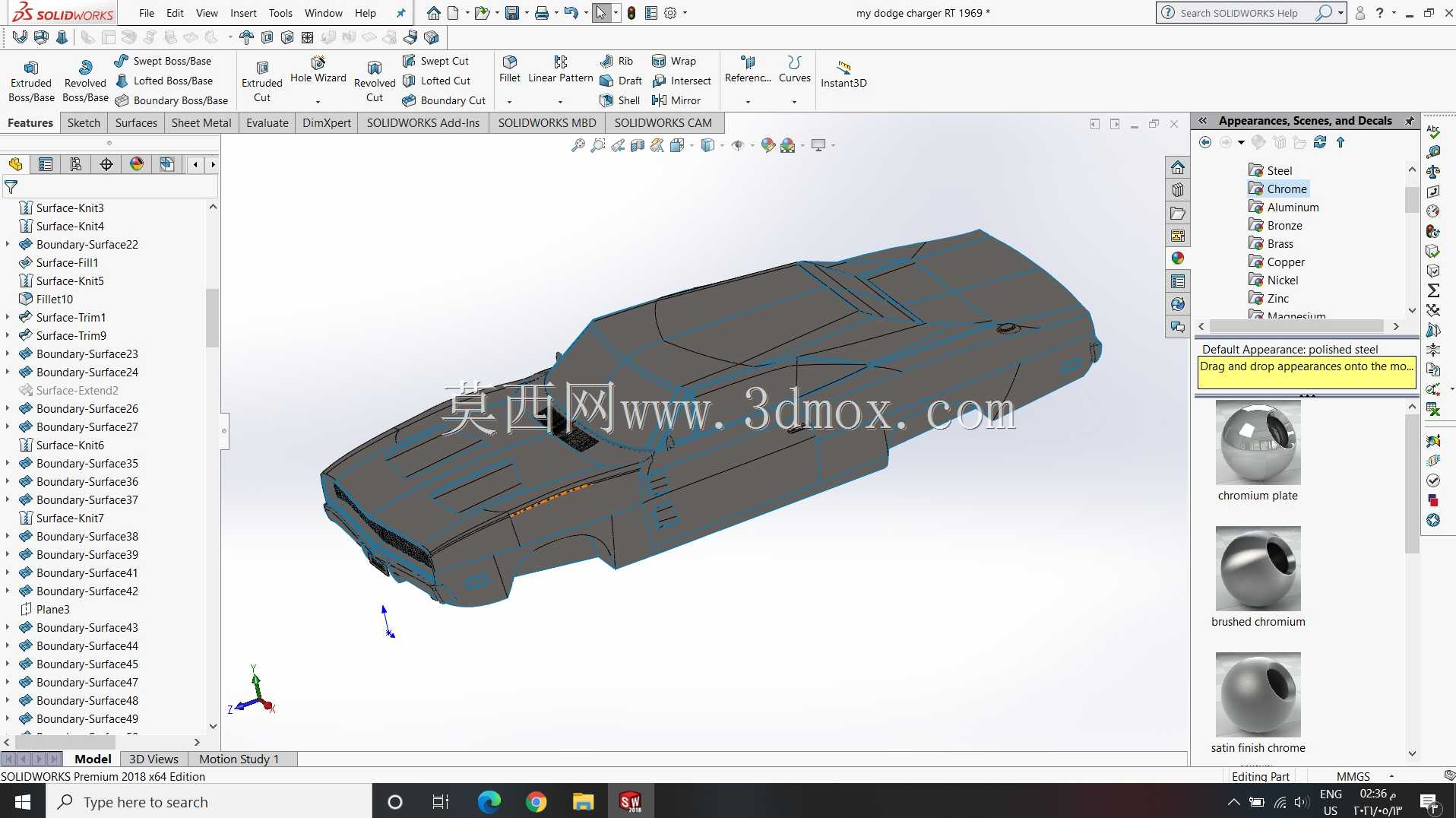The width and height of the screenshot is (1456, 818).
Task: Select the Steel appearance folder
Action: (1271, 170)
